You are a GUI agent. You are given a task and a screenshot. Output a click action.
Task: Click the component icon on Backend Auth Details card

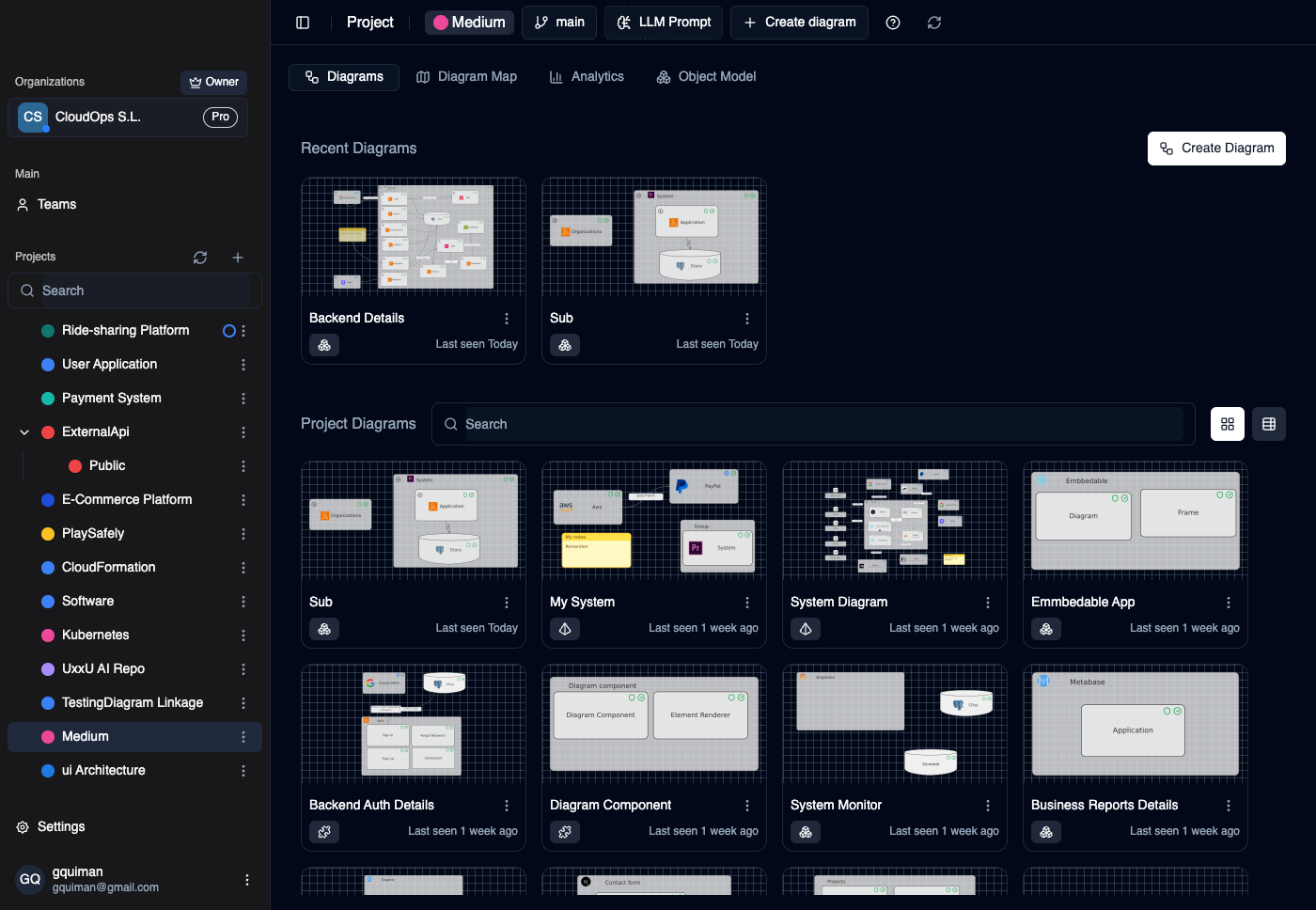(x=324, y=832)
